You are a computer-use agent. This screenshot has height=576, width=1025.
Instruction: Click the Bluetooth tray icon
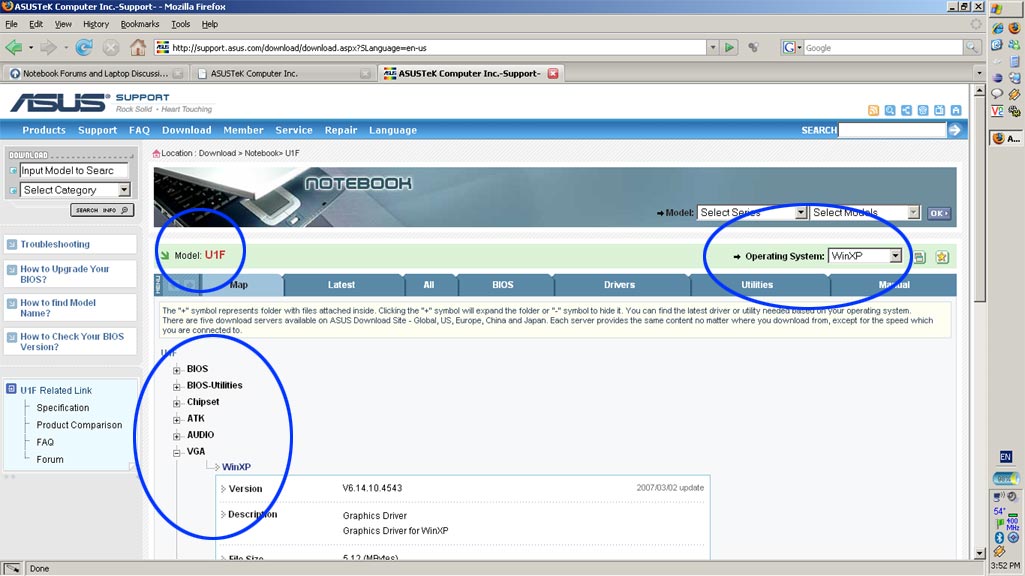pyautogui.click(x=999, y=537)
